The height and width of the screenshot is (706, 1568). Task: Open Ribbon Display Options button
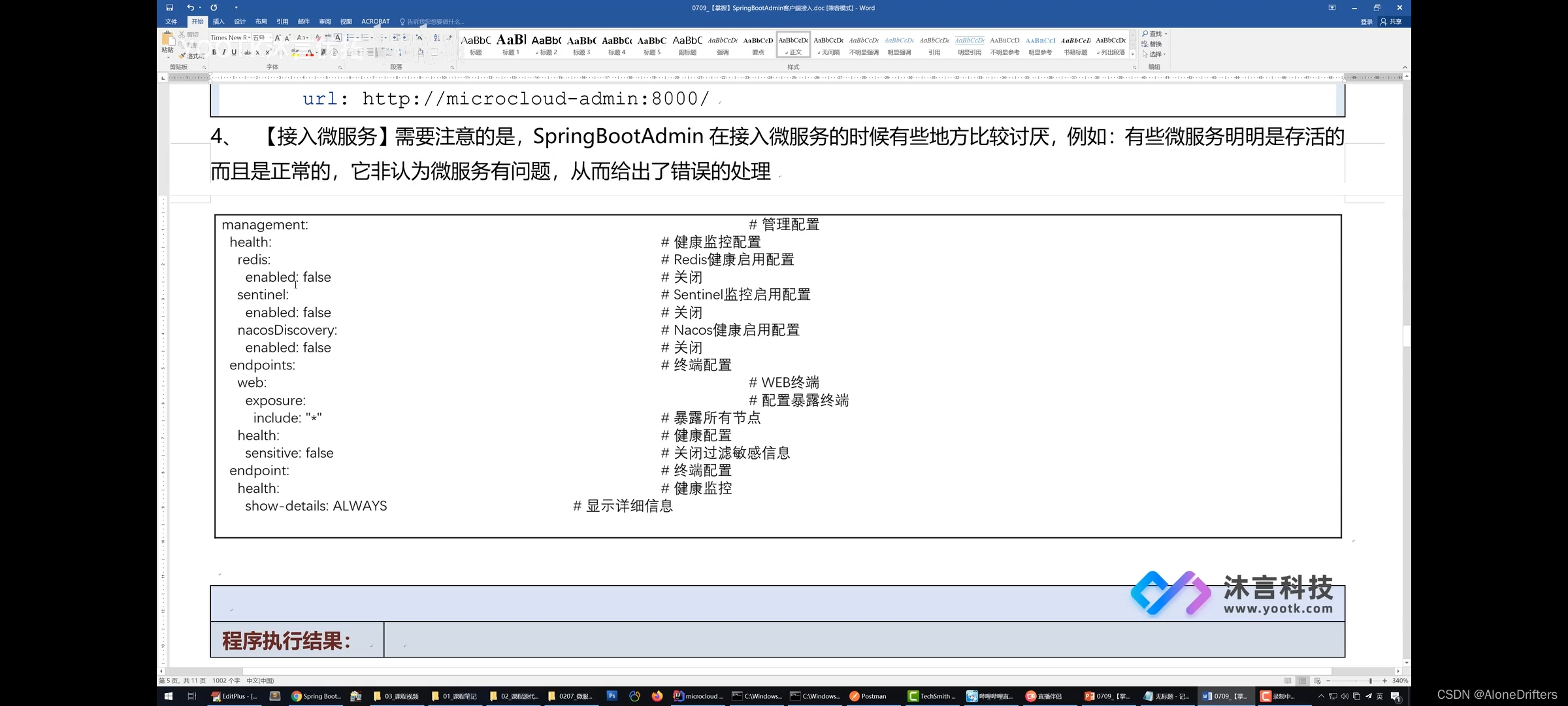(1332, 8)
